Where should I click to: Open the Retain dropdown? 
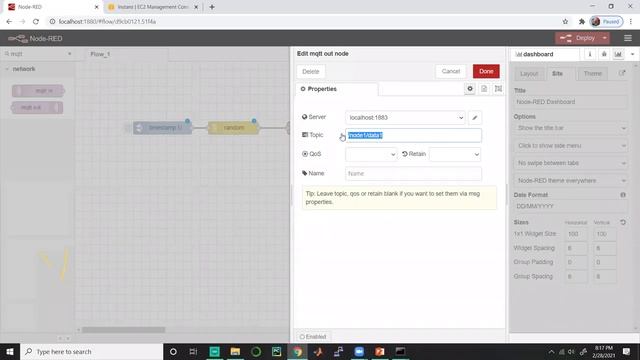coord(455,154)
